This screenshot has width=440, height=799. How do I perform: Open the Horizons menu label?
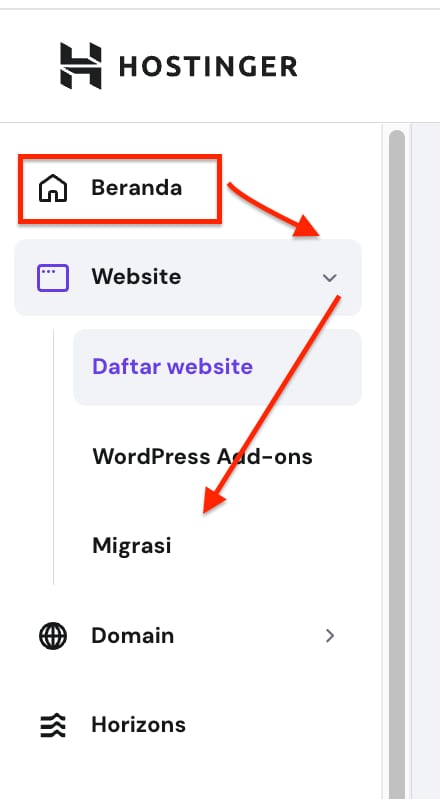tap(139, 725)
